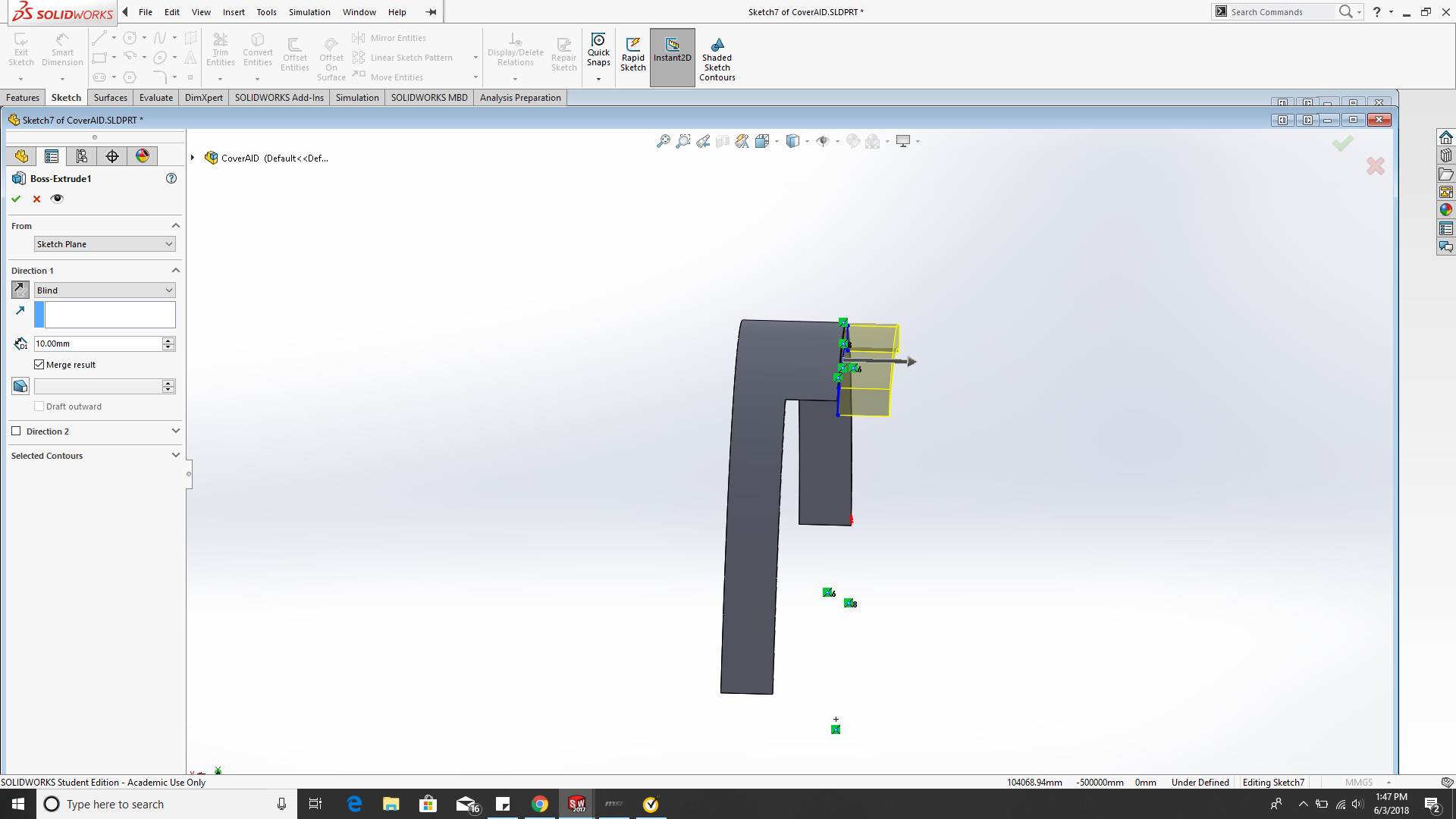Click the Direction of Extrusion selection box
This screenshot has width=1456, height=819.
click(110, 315)
